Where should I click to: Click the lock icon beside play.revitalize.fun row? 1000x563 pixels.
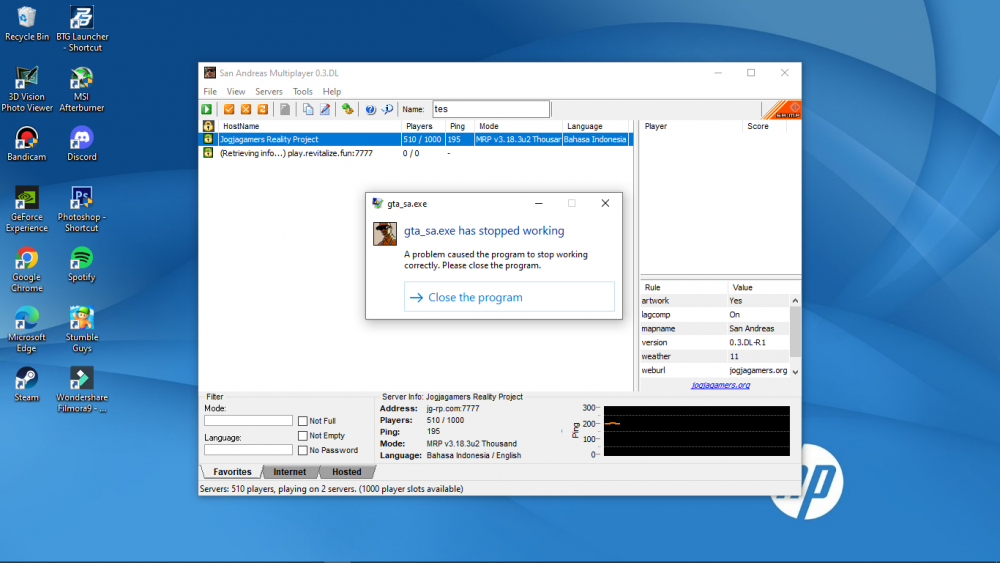208,153
